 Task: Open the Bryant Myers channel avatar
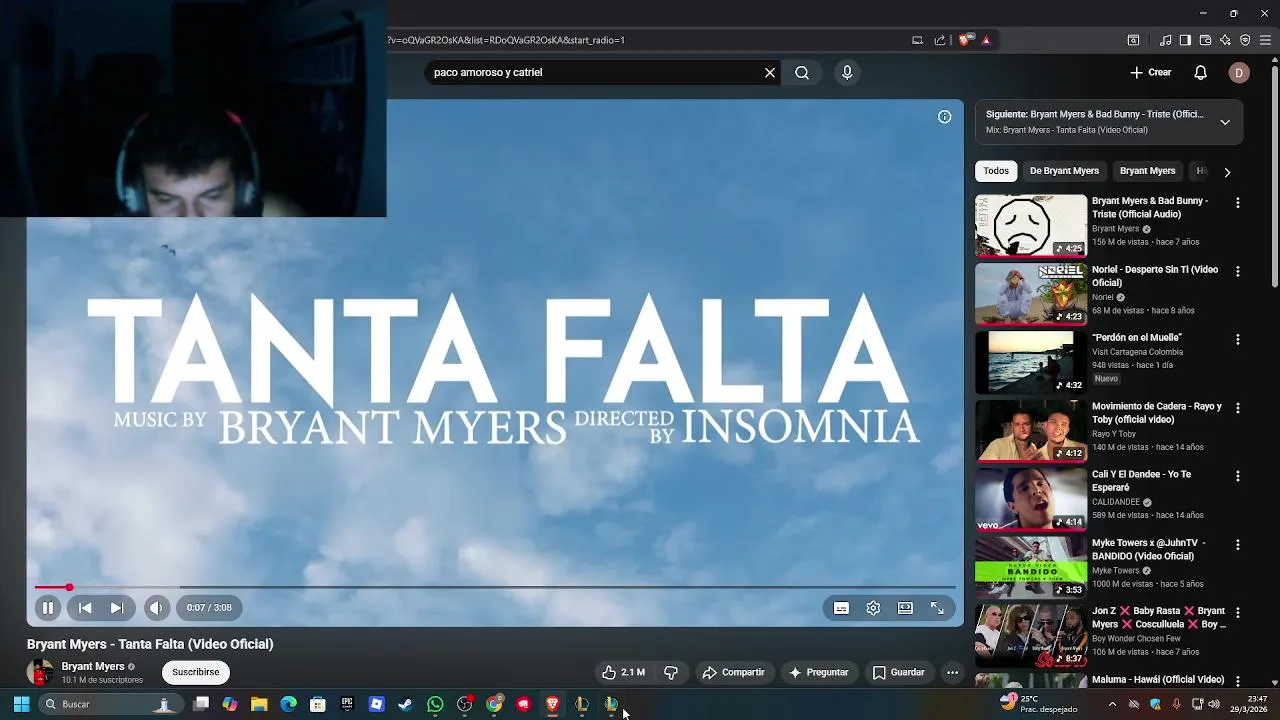tap(40, 672)
